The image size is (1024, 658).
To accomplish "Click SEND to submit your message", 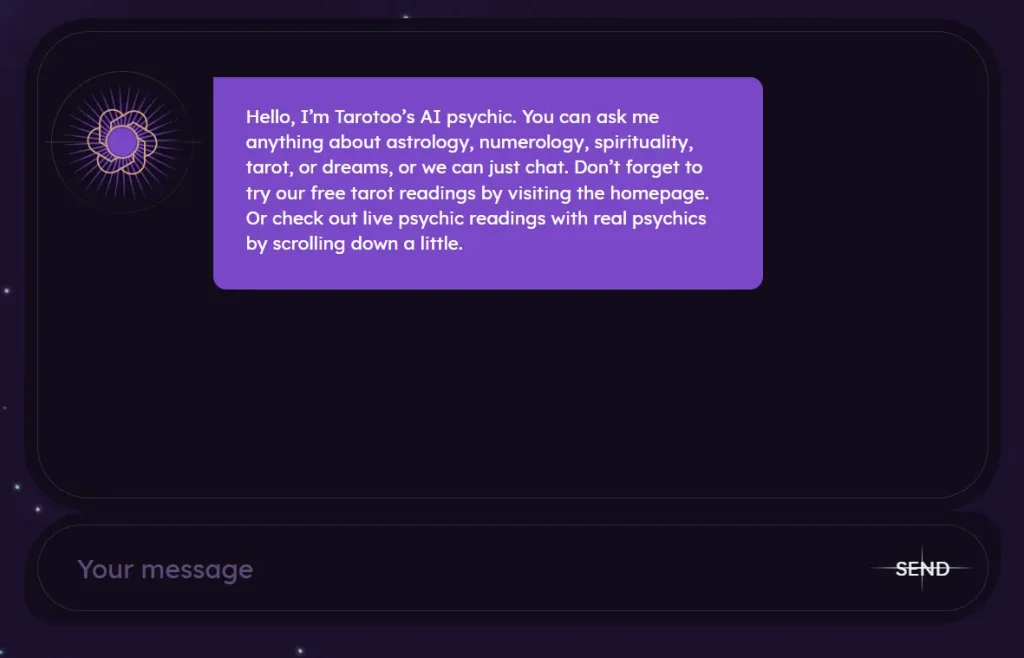I will point(922,569).
